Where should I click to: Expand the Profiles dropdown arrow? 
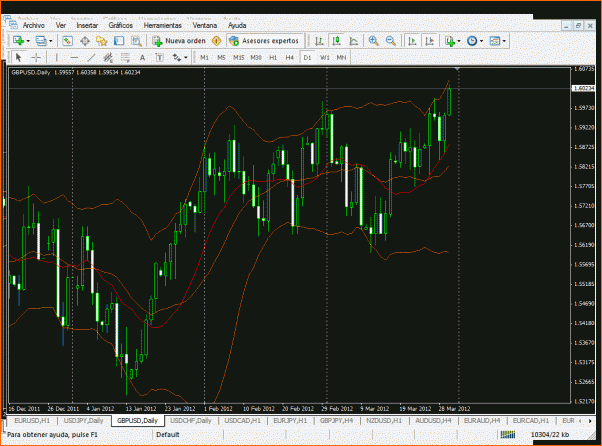tap(51, 41)
